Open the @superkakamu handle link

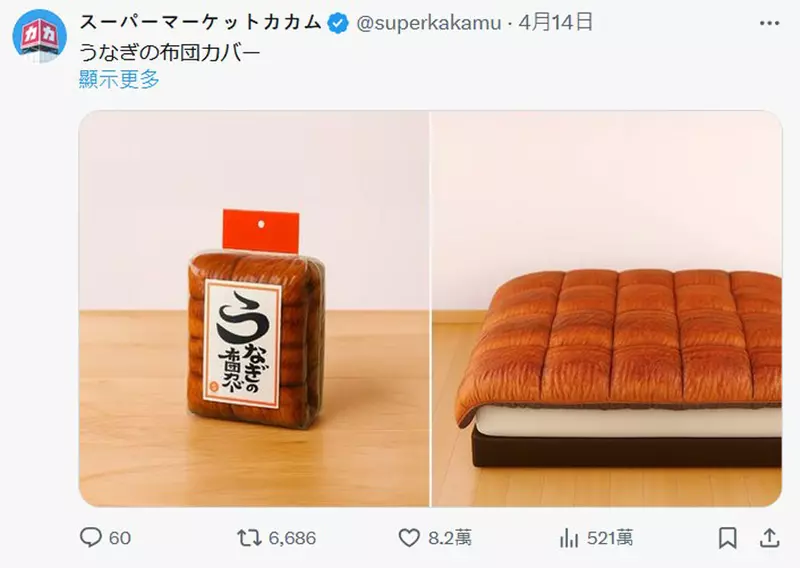pos(429,23)
